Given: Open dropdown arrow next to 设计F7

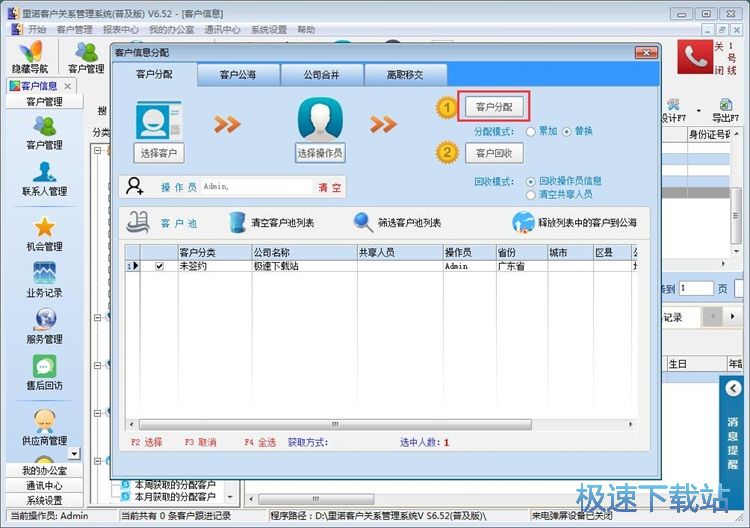Looking at the screenshot, I should pyautogui.click(x=699, y=110).
